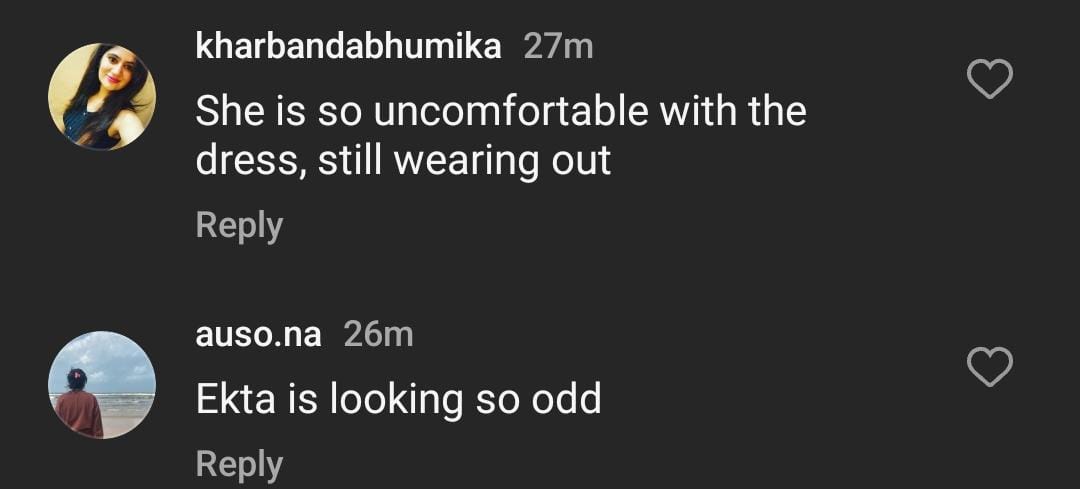1080x489 pixels.
Task: Heart the "Ekta is looking so odd" comment
Action: (990, 367)
